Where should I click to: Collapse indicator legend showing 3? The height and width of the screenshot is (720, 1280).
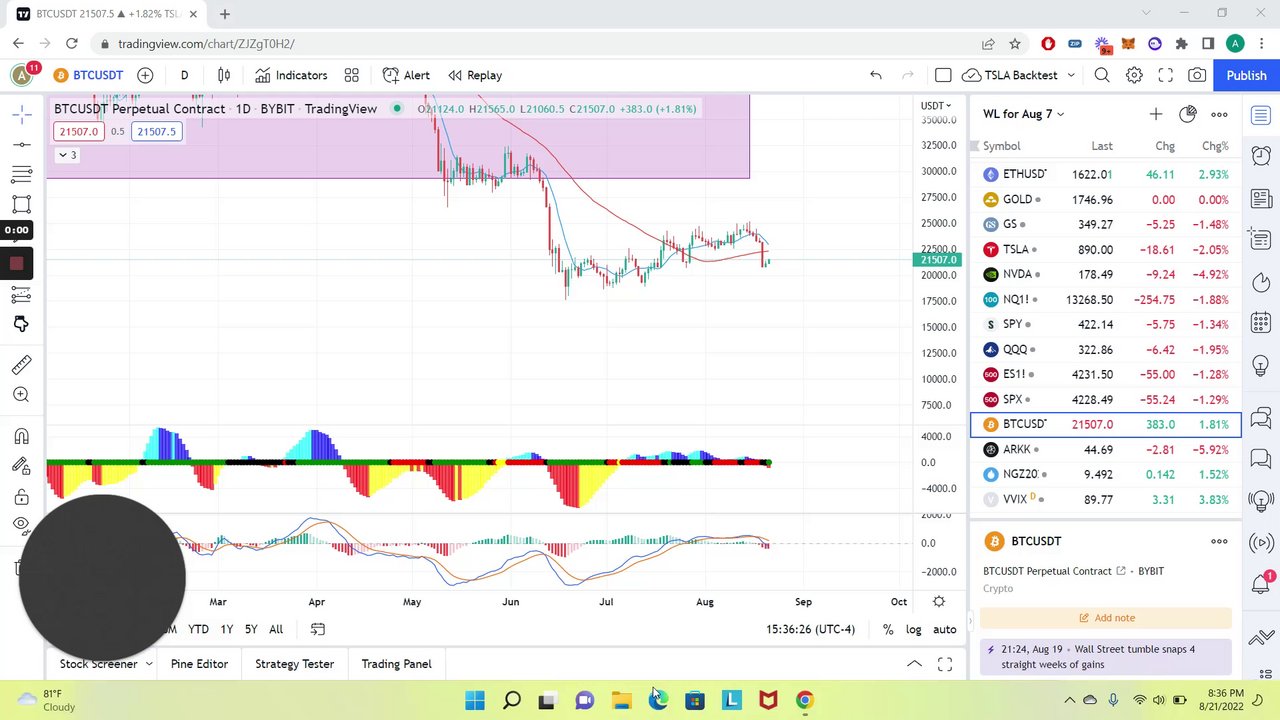tap(67, 155)
